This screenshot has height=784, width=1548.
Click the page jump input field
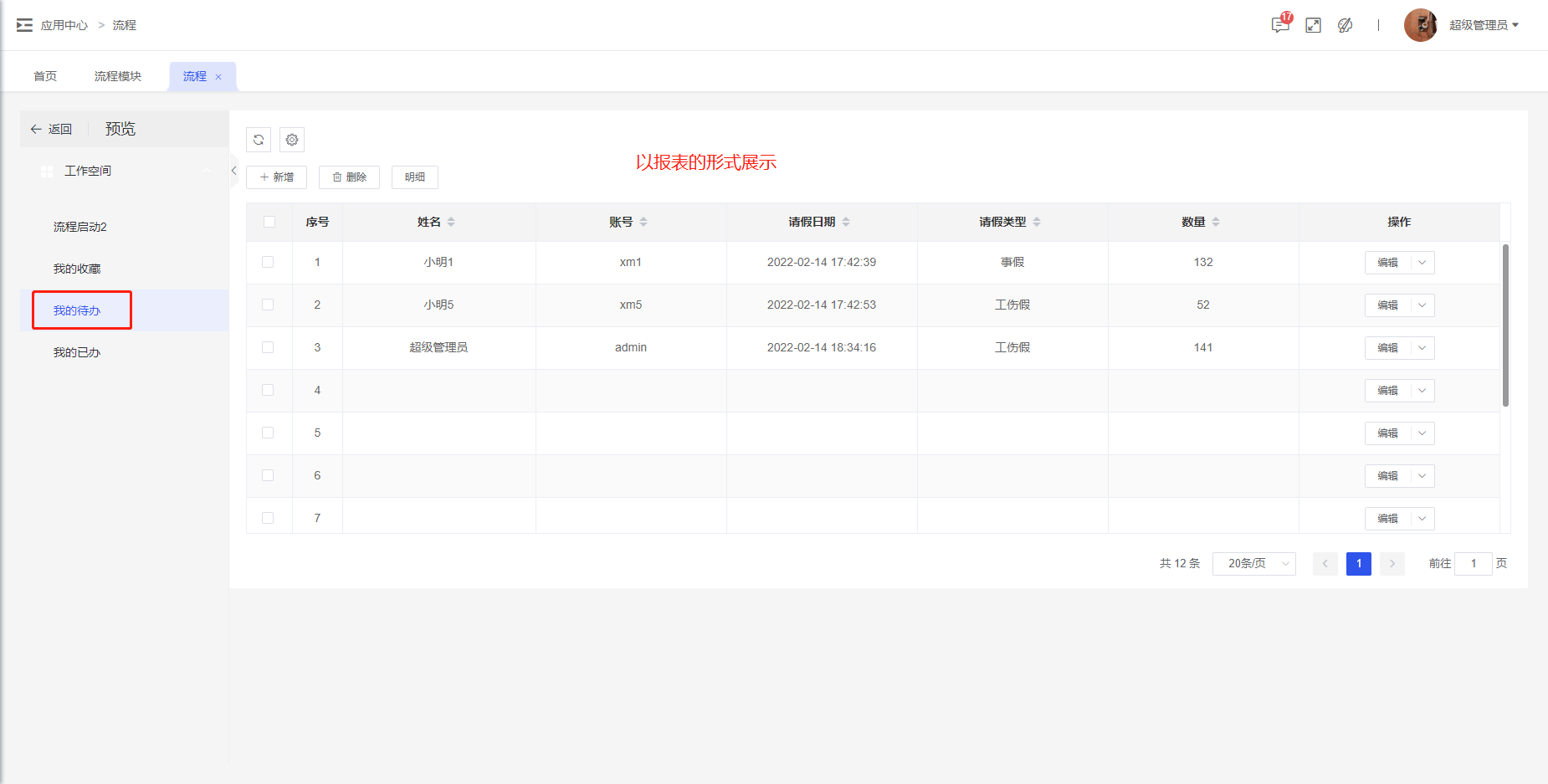pos(1474,564)
